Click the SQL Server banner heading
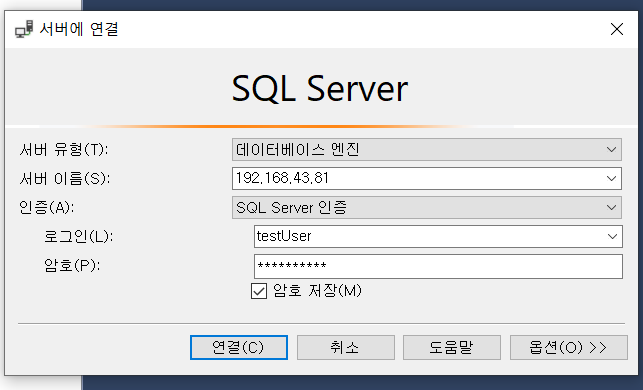This screenshot has height=390, width=643. click(320, 89)
